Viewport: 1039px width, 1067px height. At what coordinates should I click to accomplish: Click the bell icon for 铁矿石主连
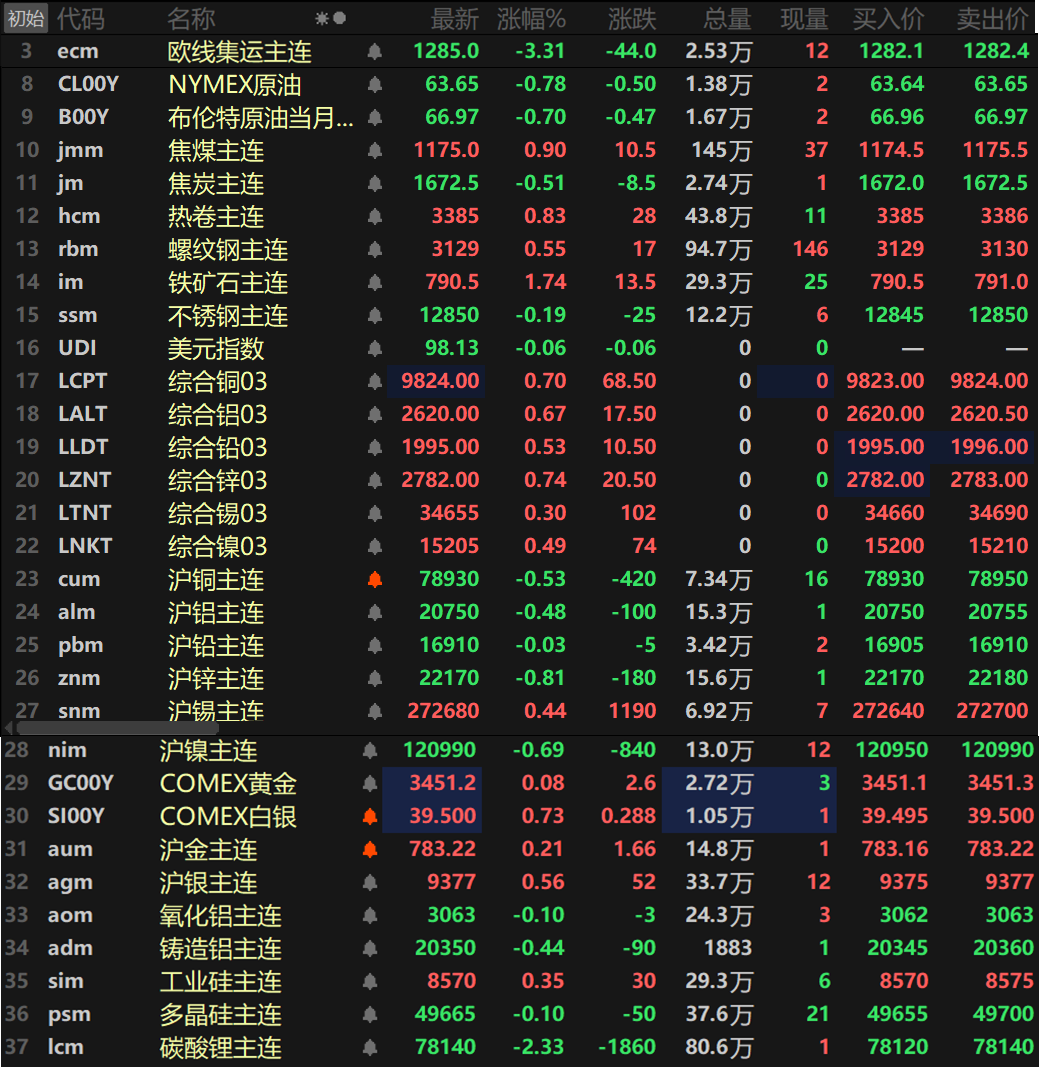pyautogui.click(x=375, y=282)
